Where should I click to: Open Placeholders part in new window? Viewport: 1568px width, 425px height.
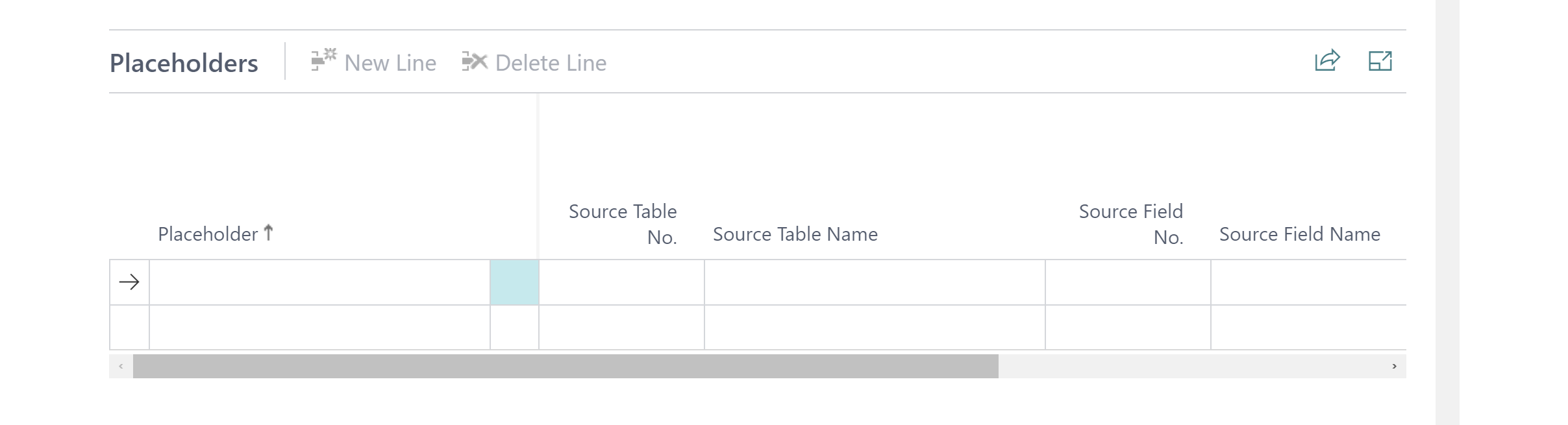coord(1380,62)
